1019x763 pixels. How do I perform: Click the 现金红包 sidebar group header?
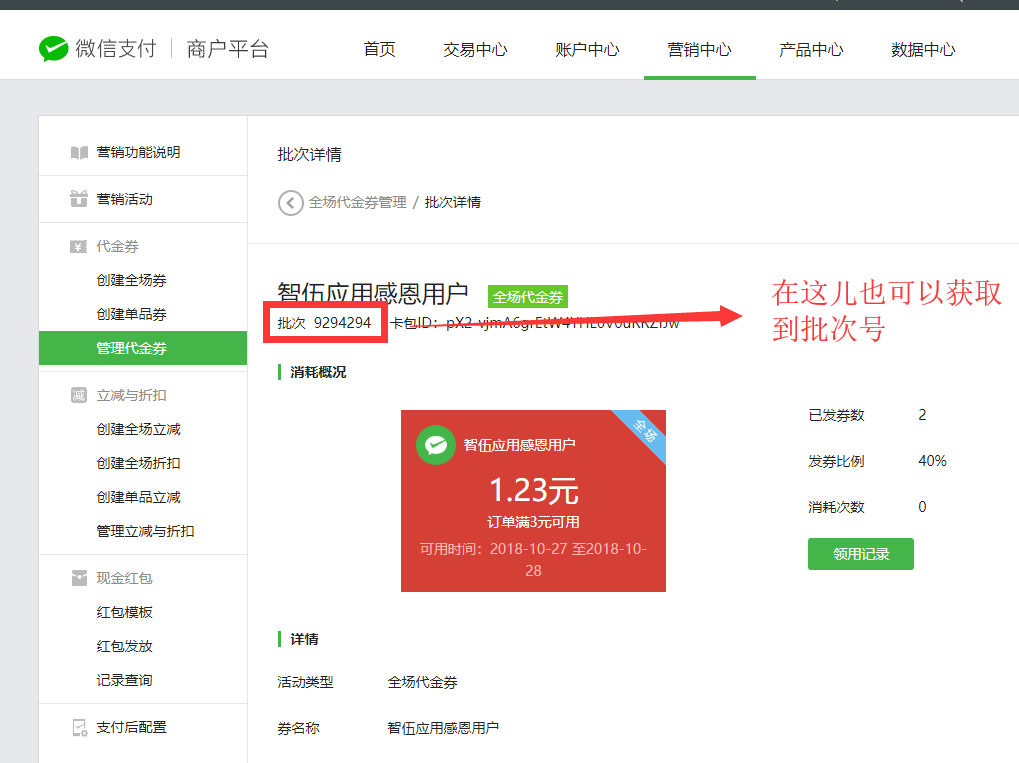click(125, 578)
